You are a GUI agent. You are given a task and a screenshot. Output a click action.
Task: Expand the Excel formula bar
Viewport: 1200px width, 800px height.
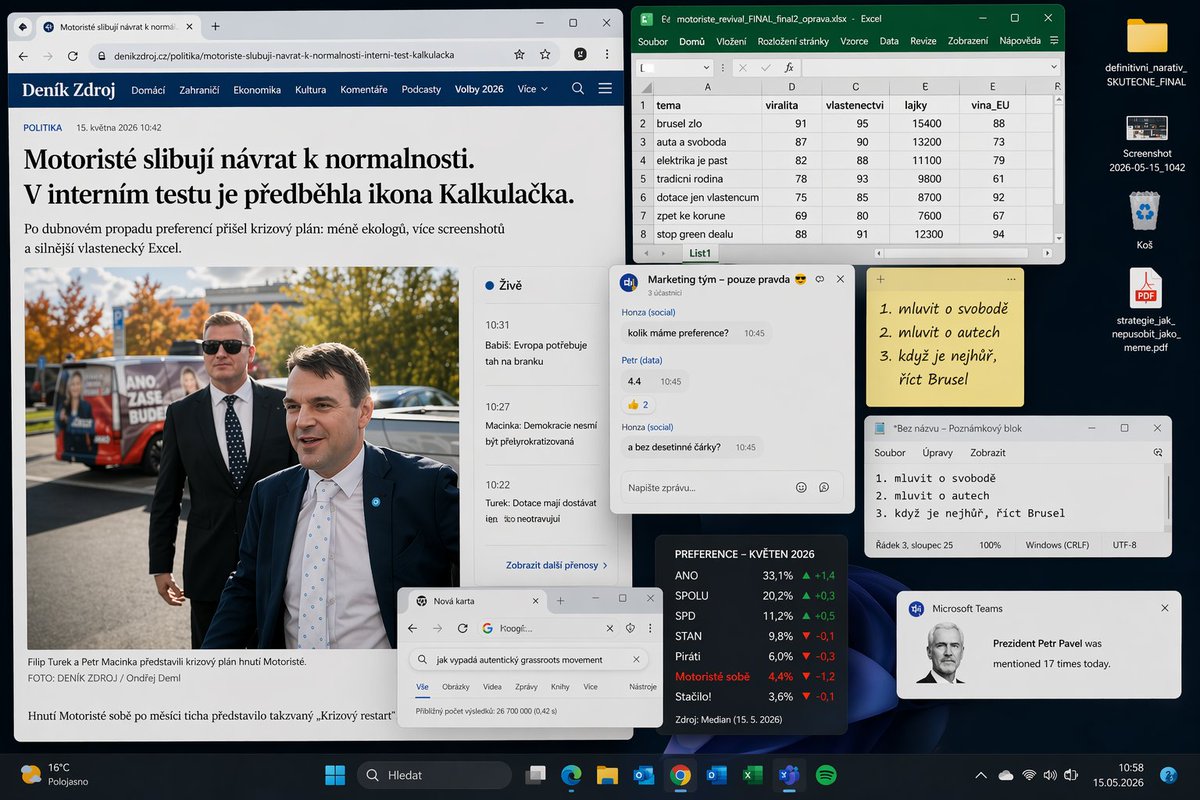[x=1054, y=67]
